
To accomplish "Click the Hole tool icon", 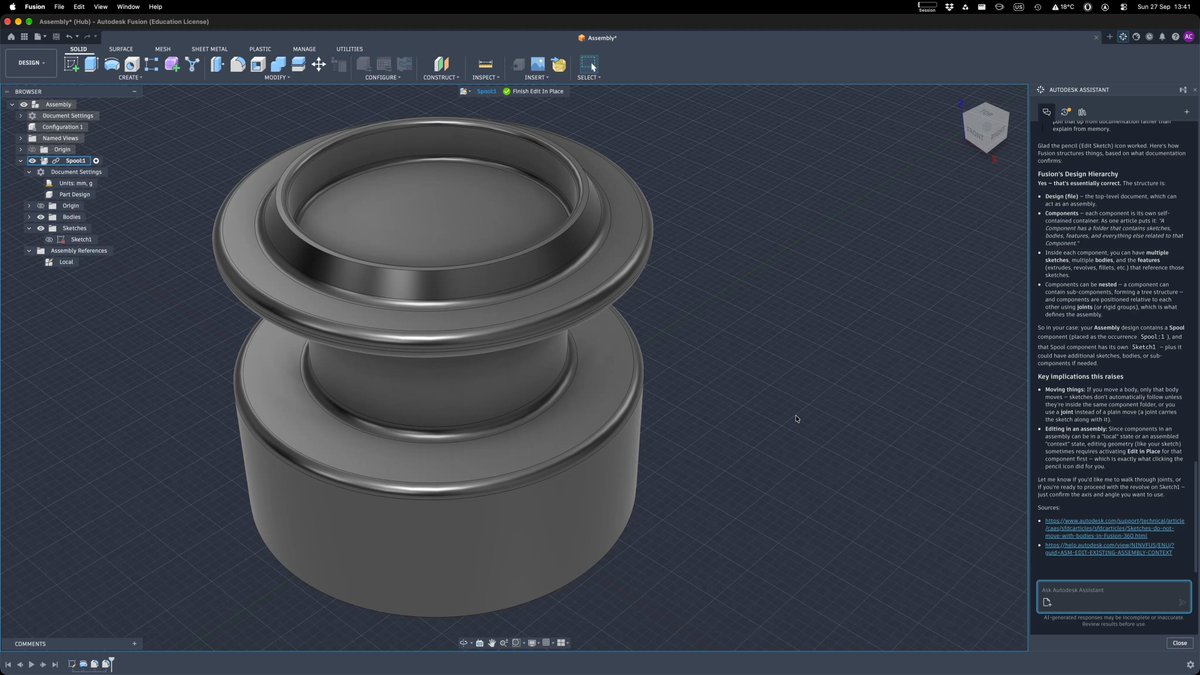I will click(132, 64).
